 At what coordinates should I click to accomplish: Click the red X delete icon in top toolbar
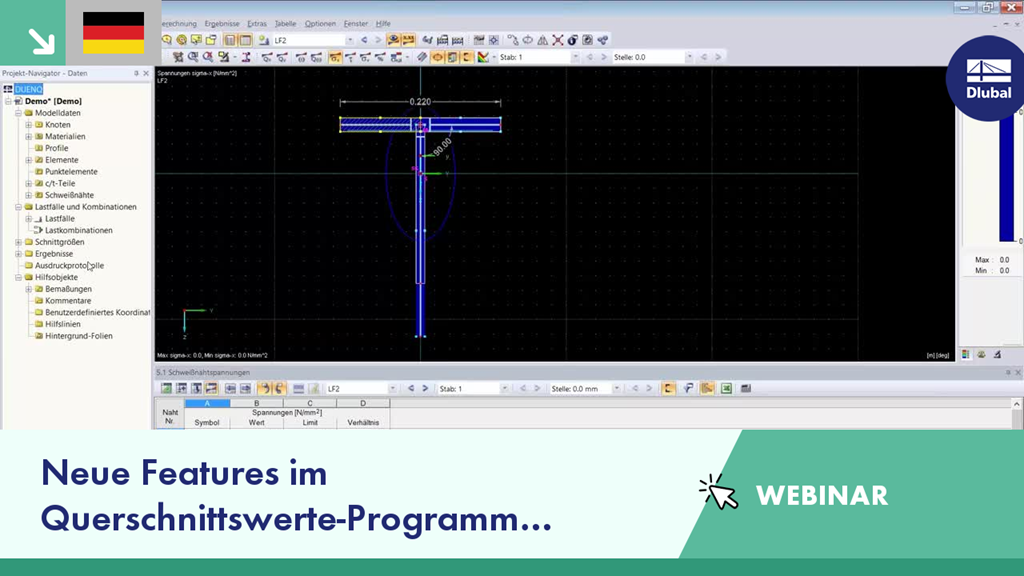(x=558, y=40)
